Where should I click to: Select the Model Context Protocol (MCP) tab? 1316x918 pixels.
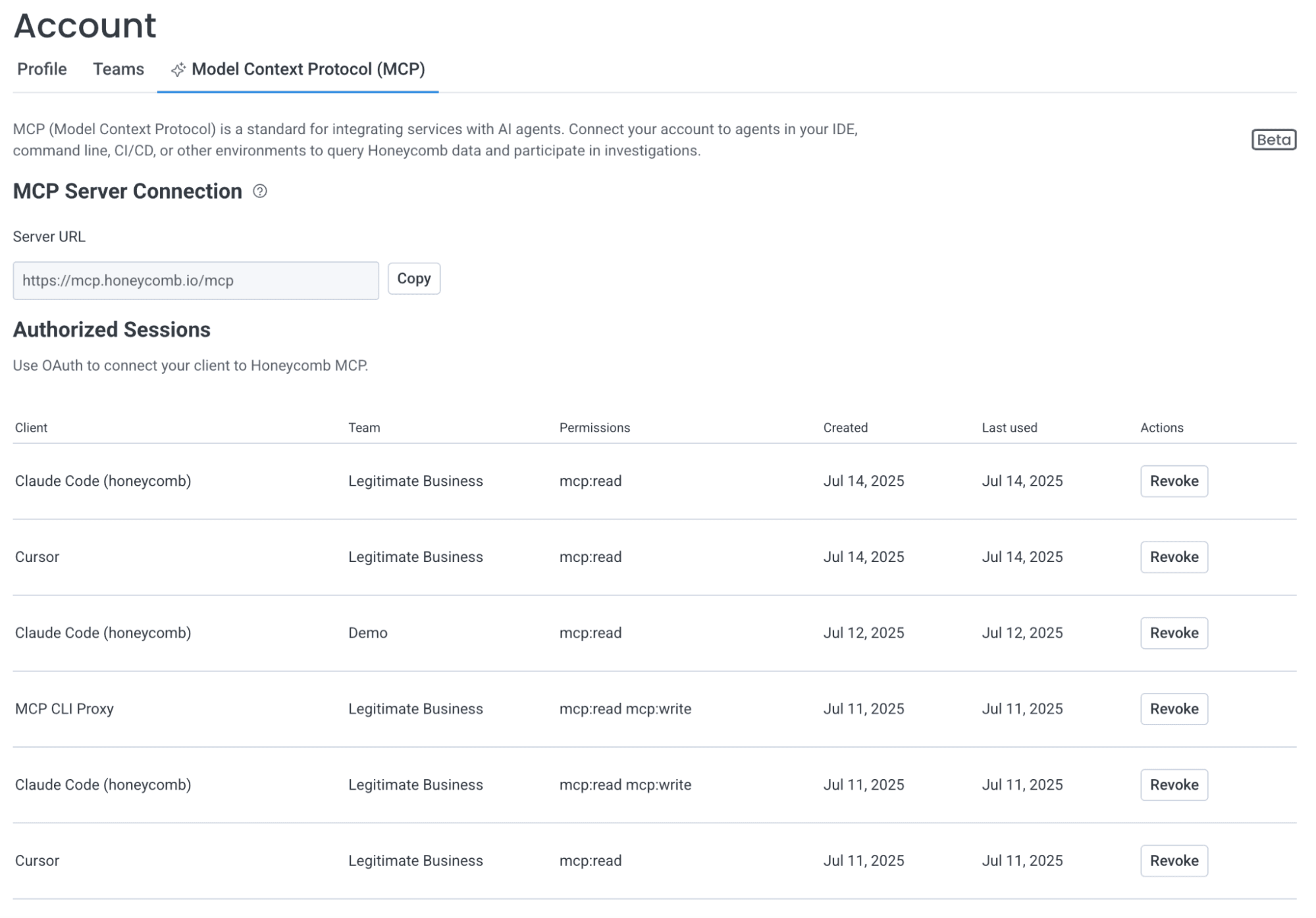click(x=307, y=69)
